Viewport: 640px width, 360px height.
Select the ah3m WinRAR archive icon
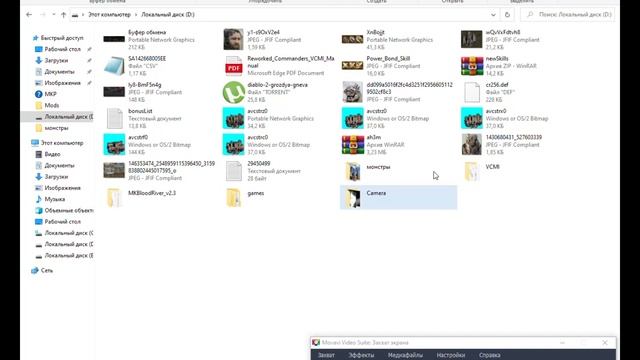pos(353,145)
